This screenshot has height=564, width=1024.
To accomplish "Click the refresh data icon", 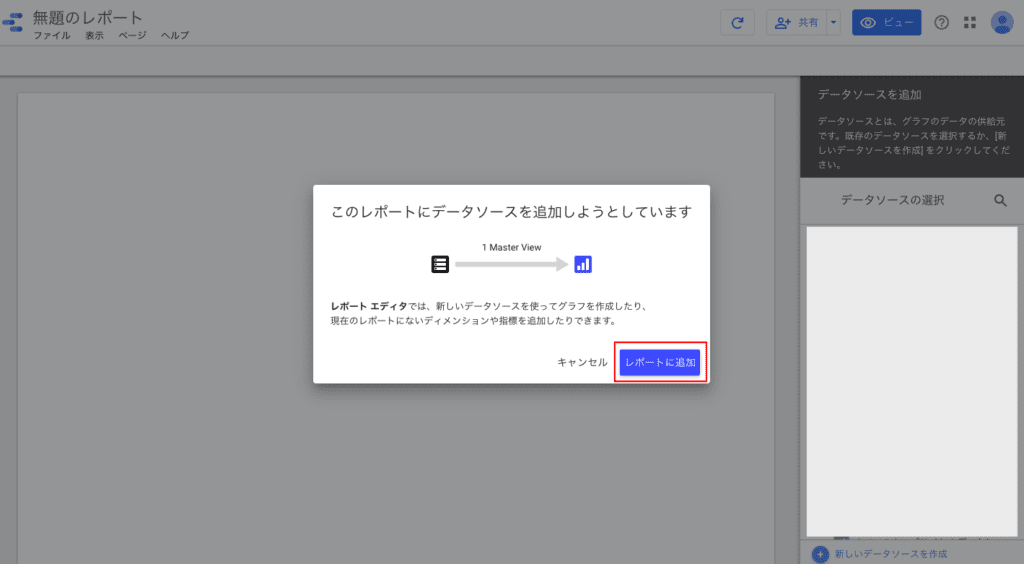I will pyautogui.click(x=737, y=23).
